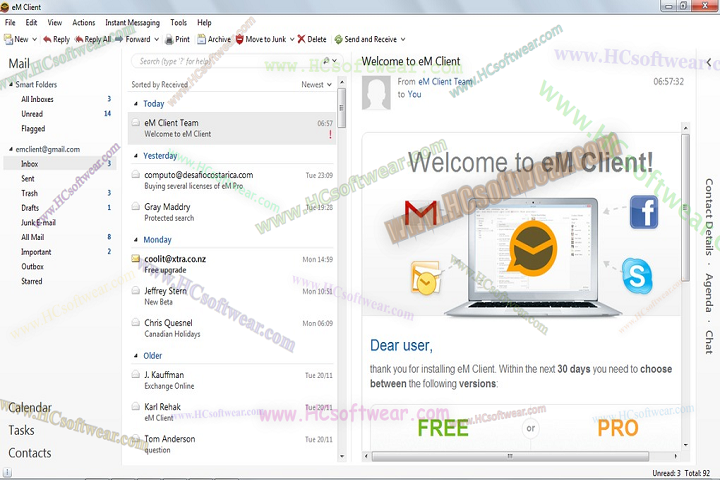Click the Sorted by Received header

[x=159, y=85]
